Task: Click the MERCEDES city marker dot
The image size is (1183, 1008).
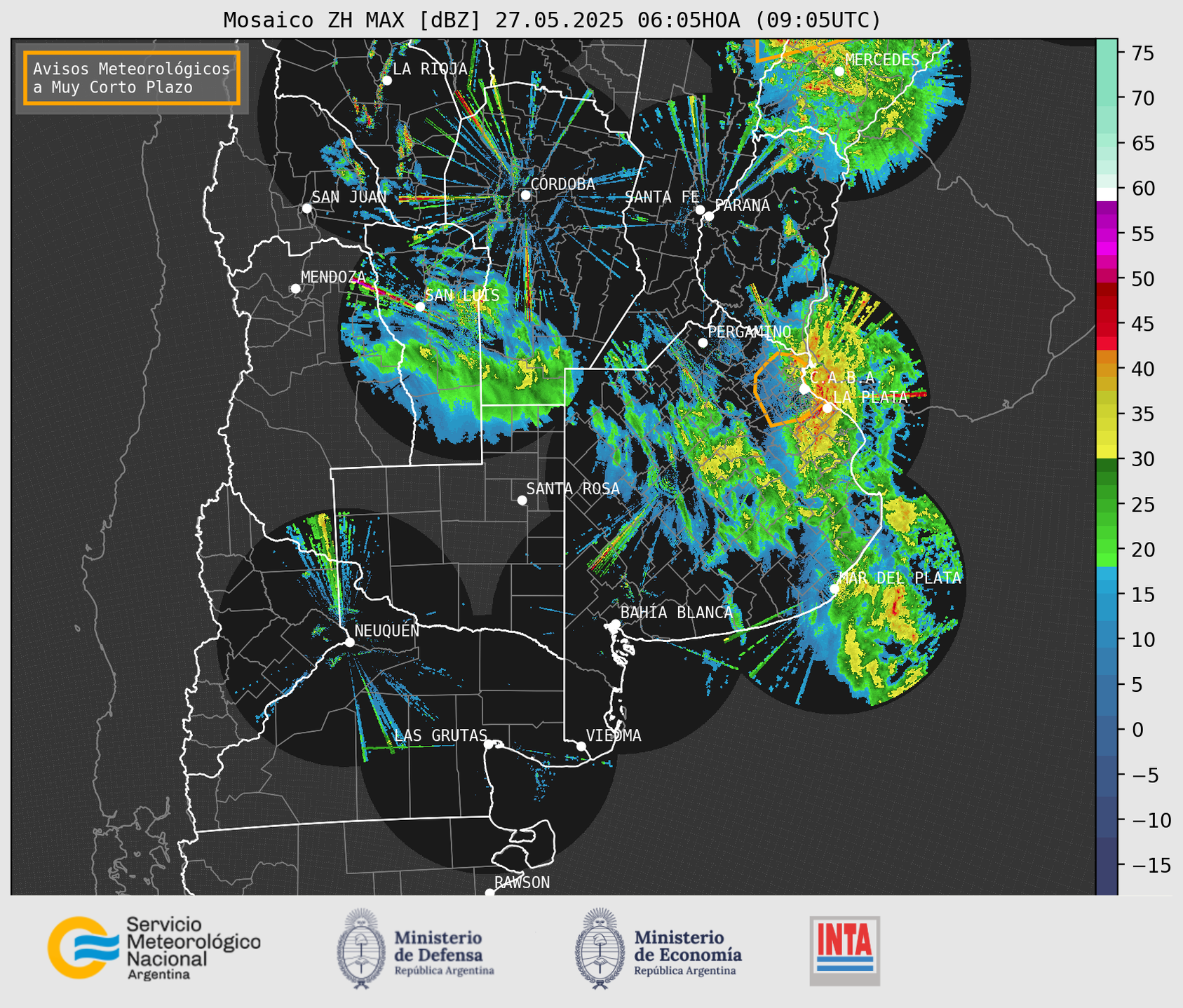Action: coord(839,71)
